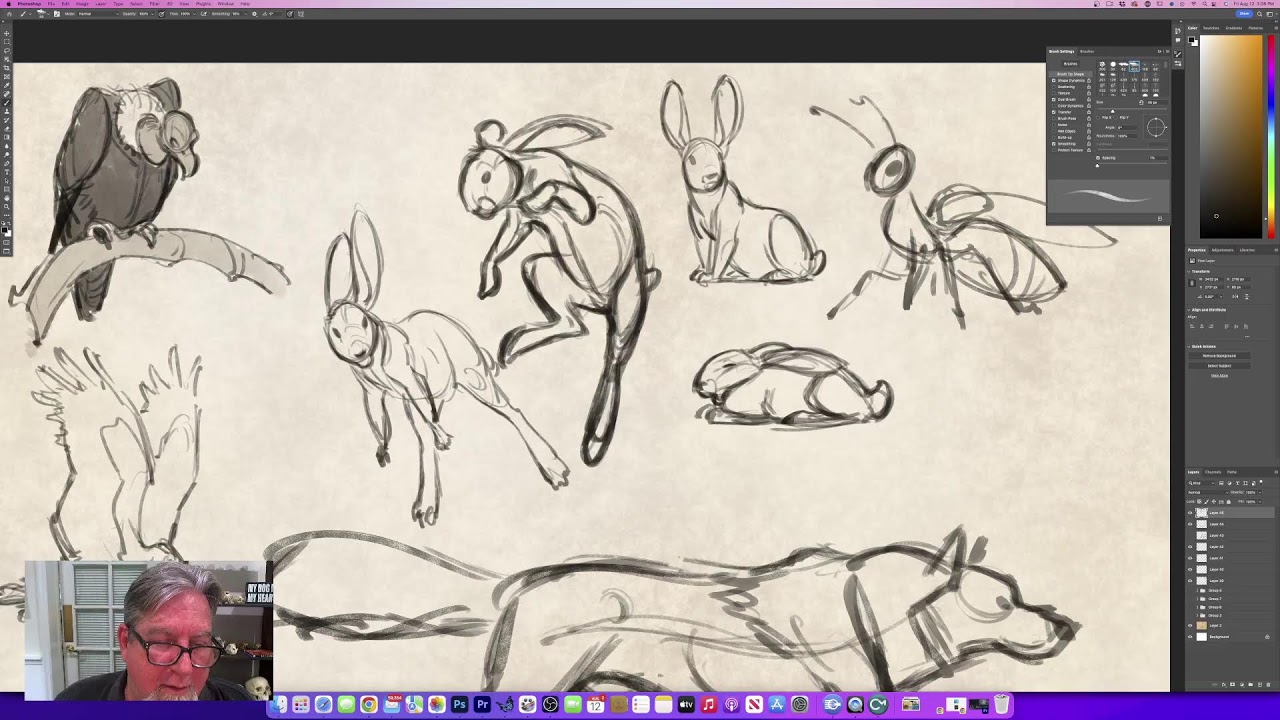Enable the Scattering checkbox in Brush Settings
The image size is (1280, 720).
coord(1054,86)
